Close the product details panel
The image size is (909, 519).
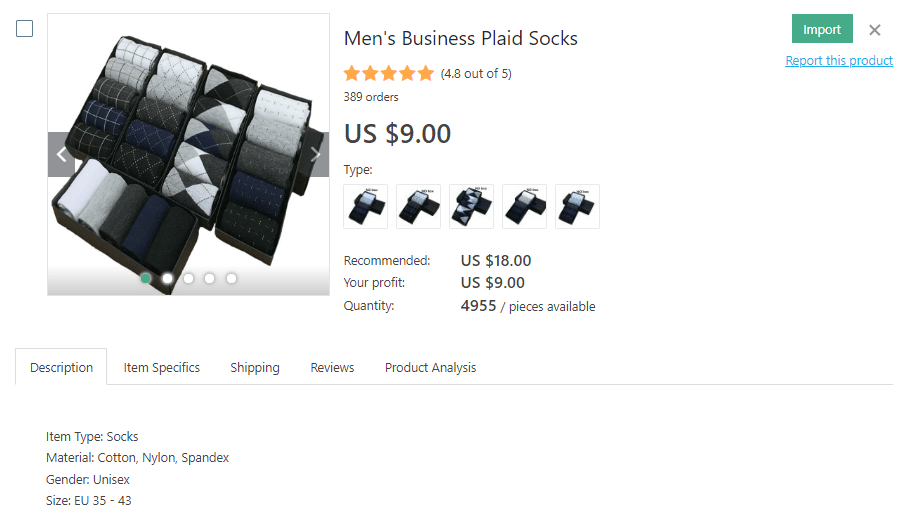click(x=875, y=30)
